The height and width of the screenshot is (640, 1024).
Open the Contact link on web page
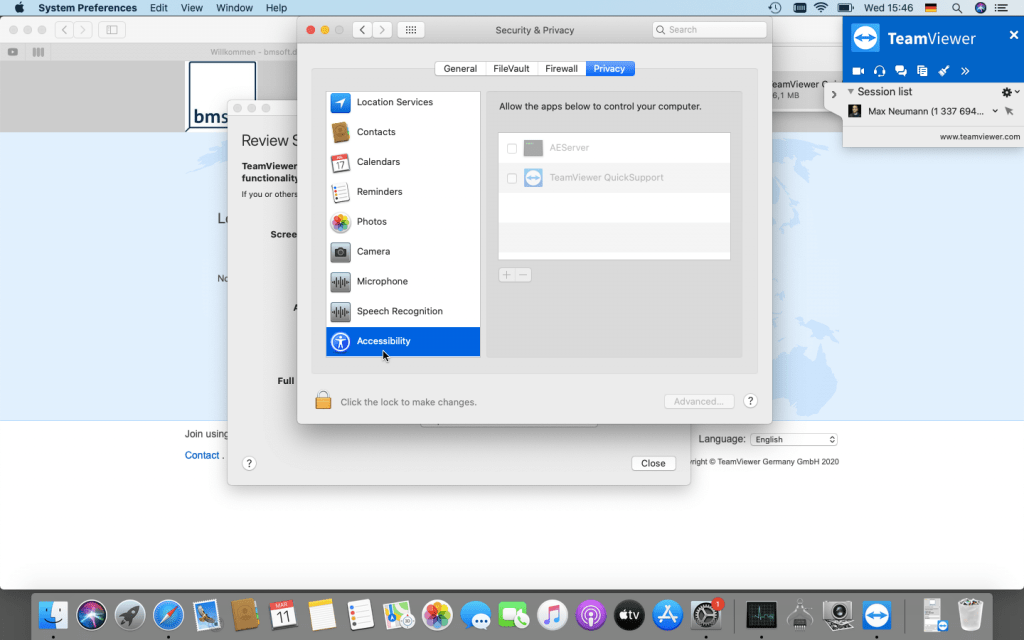click(202, 455)
